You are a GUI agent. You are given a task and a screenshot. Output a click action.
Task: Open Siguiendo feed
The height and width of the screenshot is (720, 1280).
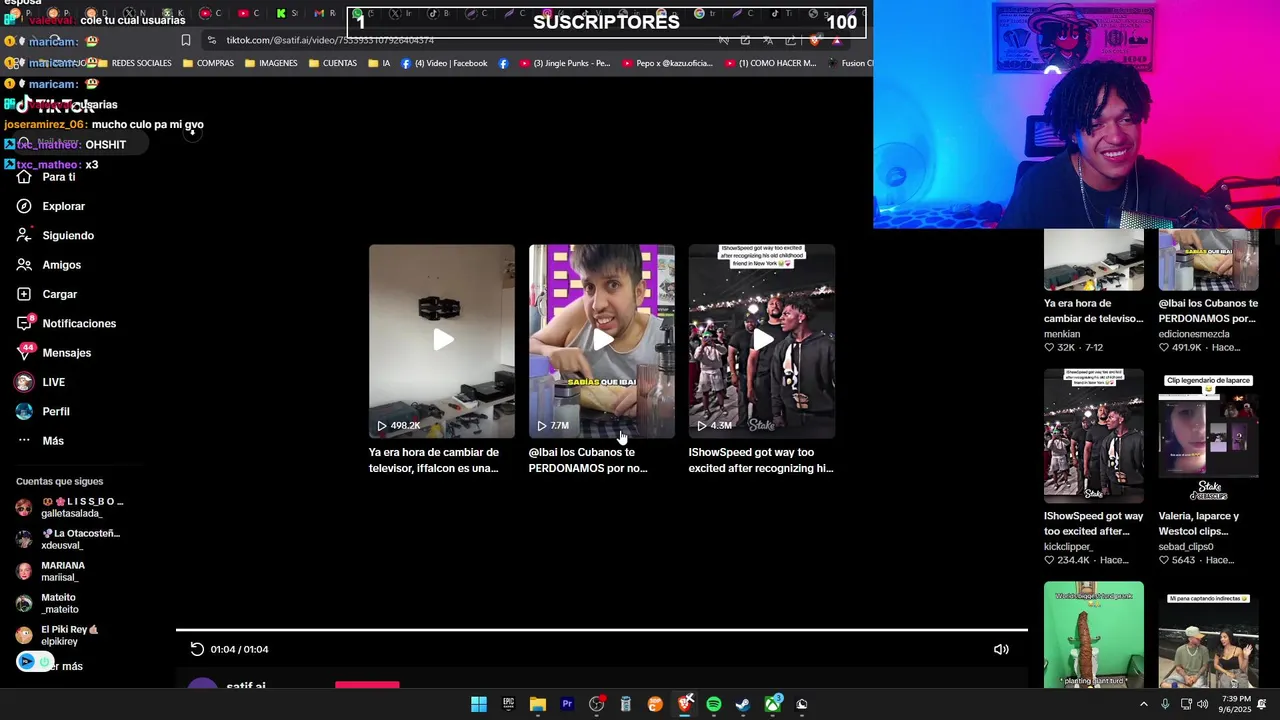pyautogui.click(x=55, y=236)
